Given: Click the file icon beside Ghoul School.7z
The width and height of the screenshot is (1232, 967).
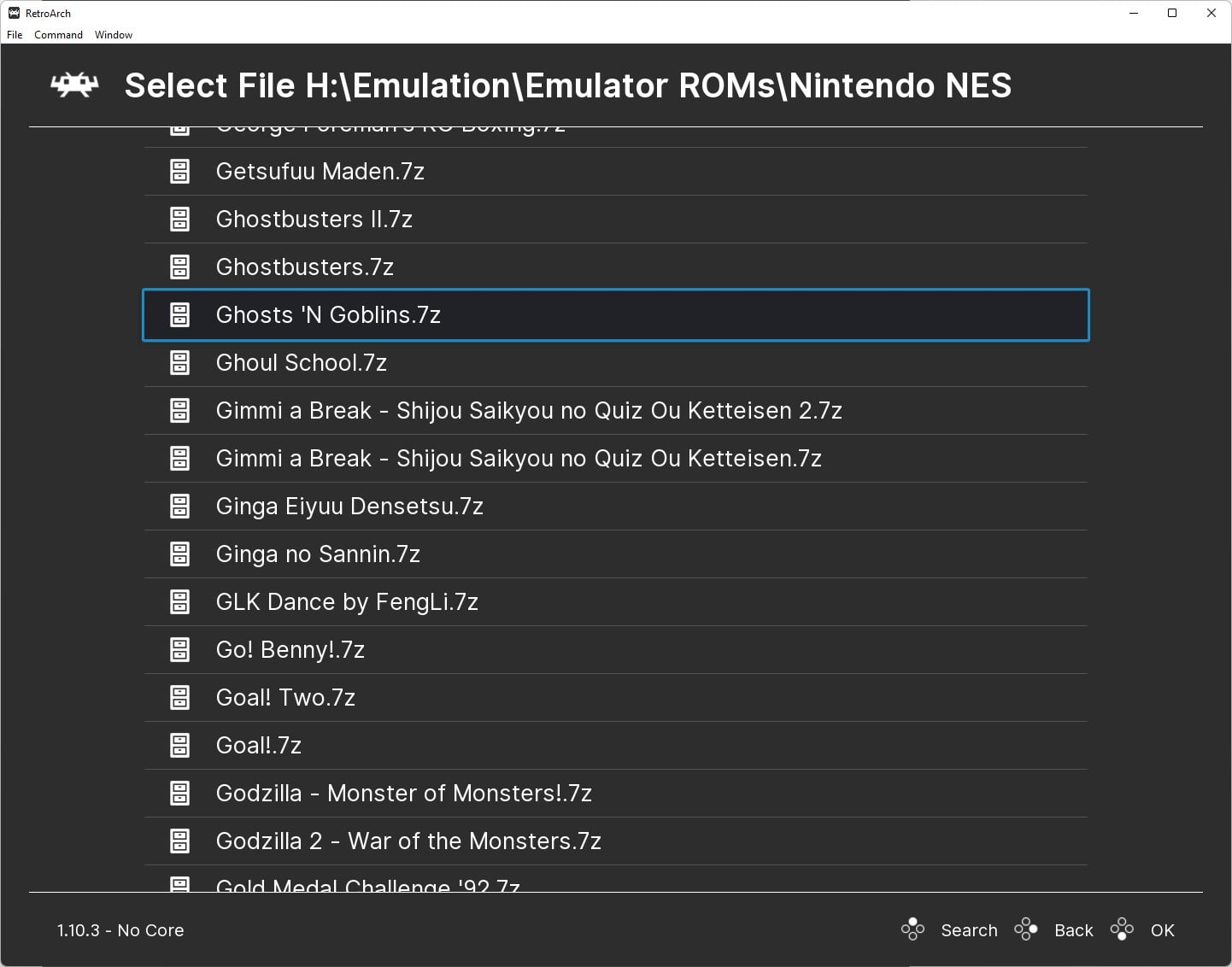Looking at the screenshot, I should [179, 362].
